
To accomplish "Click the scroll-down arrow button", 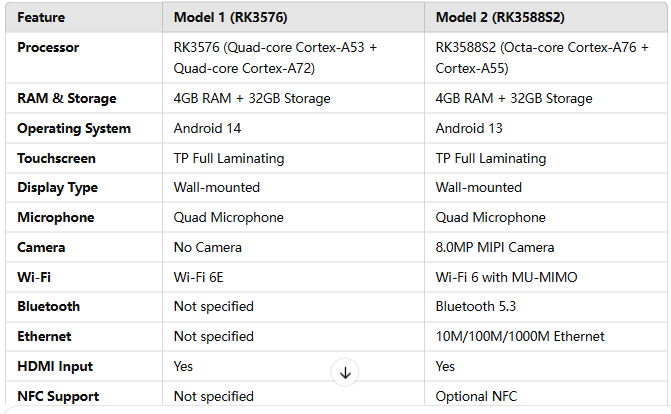I will pyautogui.click(x=345, y=372).
